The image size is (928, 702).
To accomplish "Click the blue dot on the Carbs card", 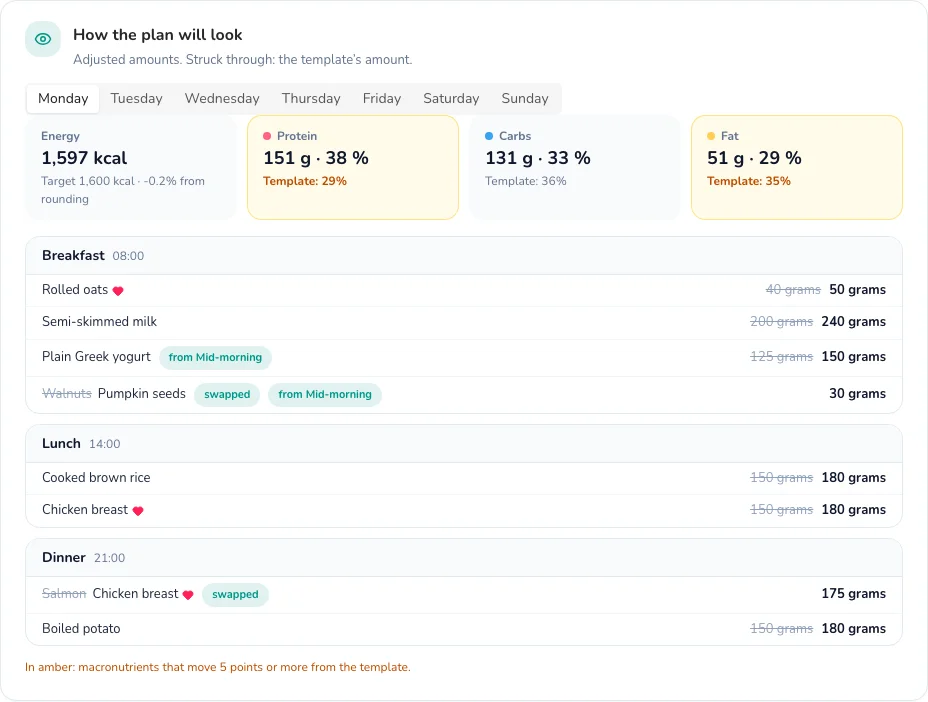I will (x=489, y=136).
